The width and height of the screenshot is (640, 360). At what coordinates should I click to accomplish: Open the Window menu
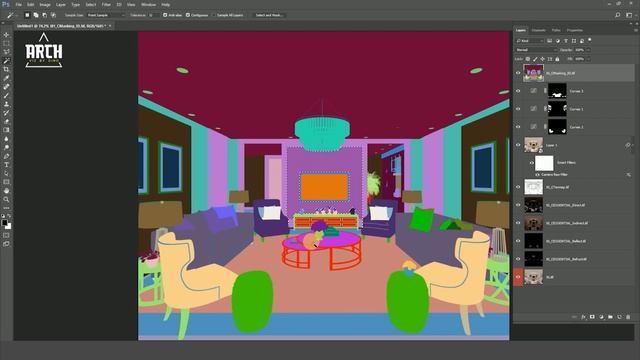[x=148, y=4]
